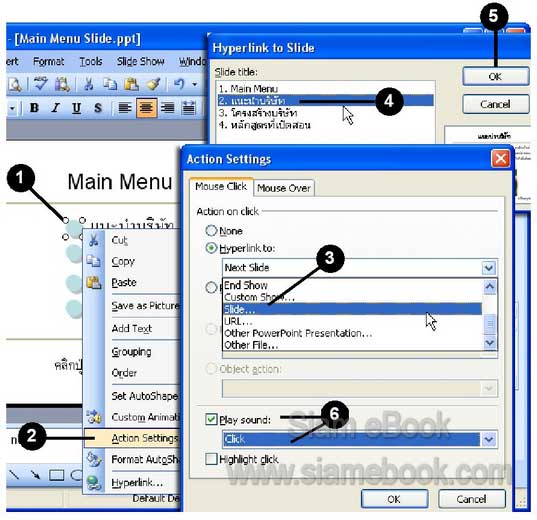This screenshot has height=520, width=537.
Task: Switch to the Mouse Over tab
Action: 284,188
